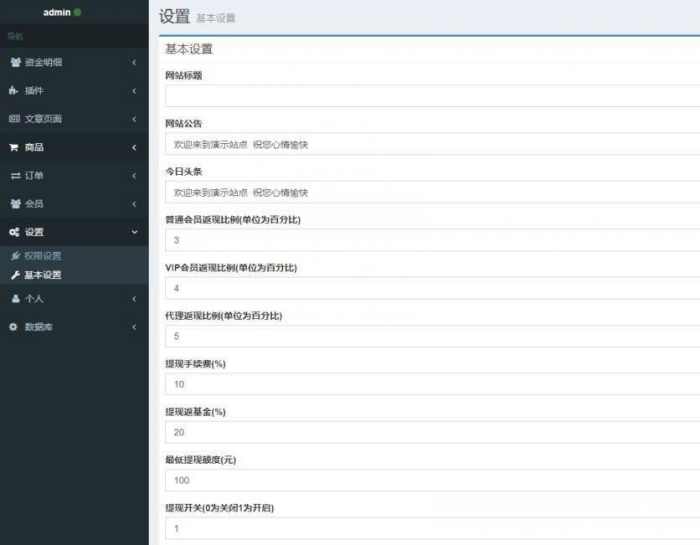The image size is (700, 545).
Task: Expand the 资金明细 menu chevron
Action: (134, 62)
